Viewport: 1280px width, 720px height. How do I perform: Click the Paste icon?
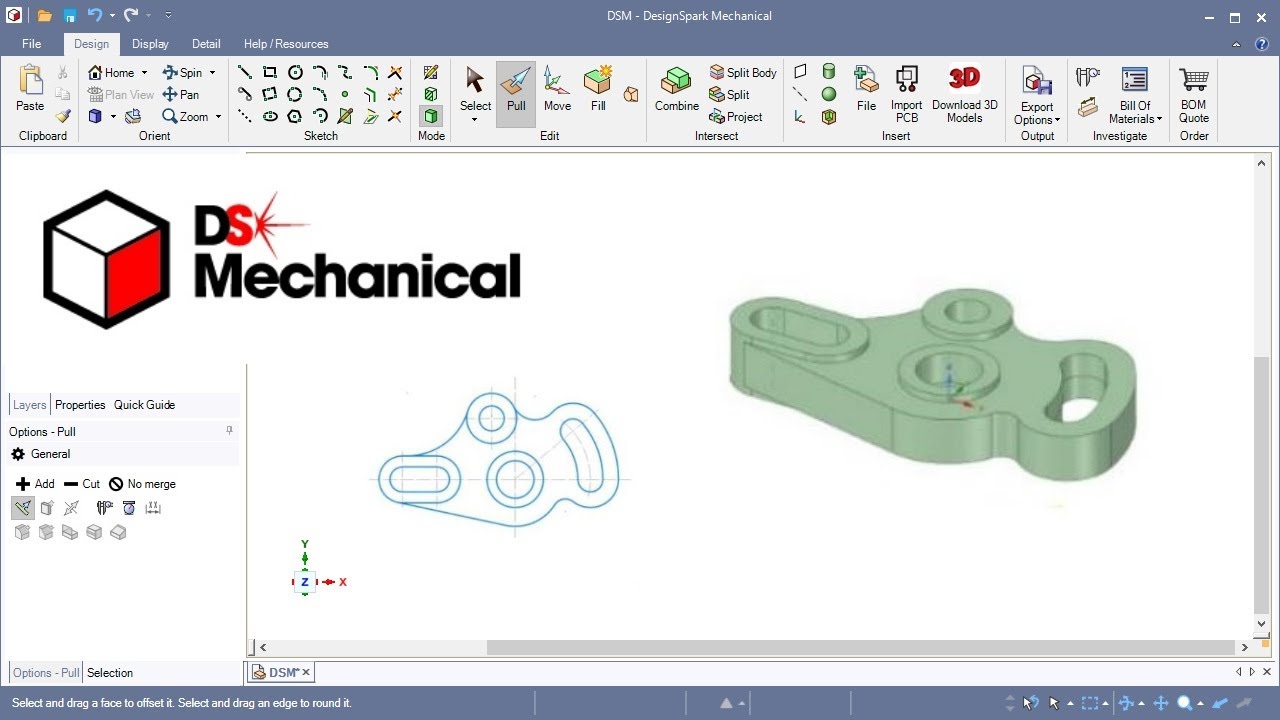30,88
